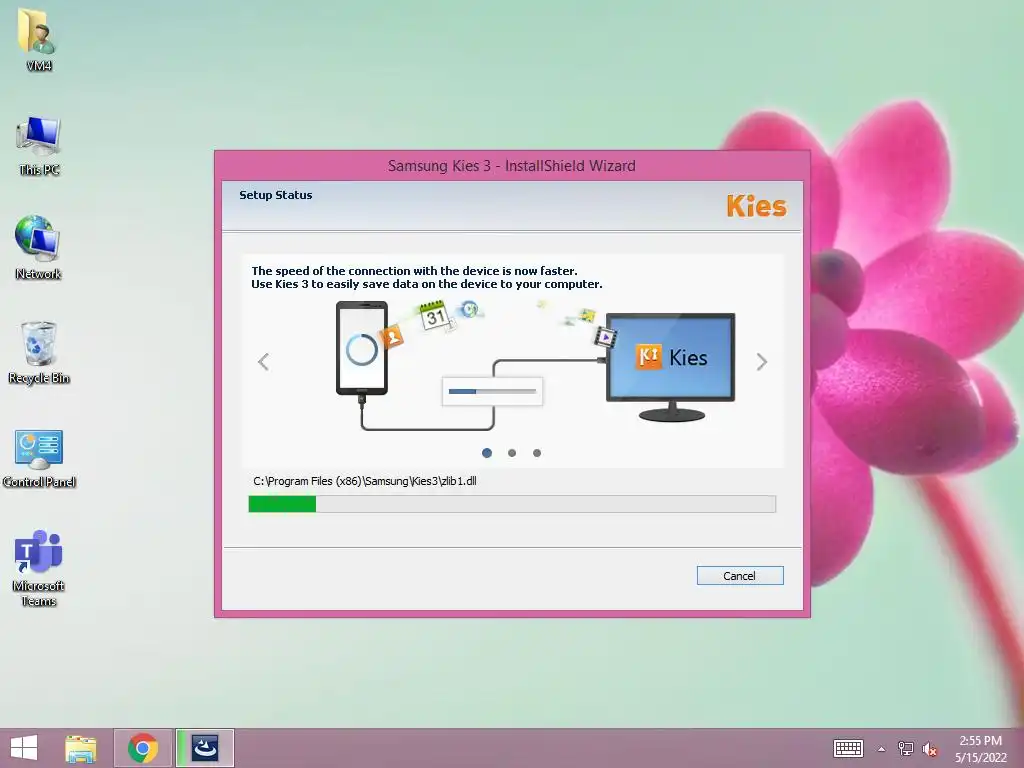Select the third slide indicator dot

537,453
